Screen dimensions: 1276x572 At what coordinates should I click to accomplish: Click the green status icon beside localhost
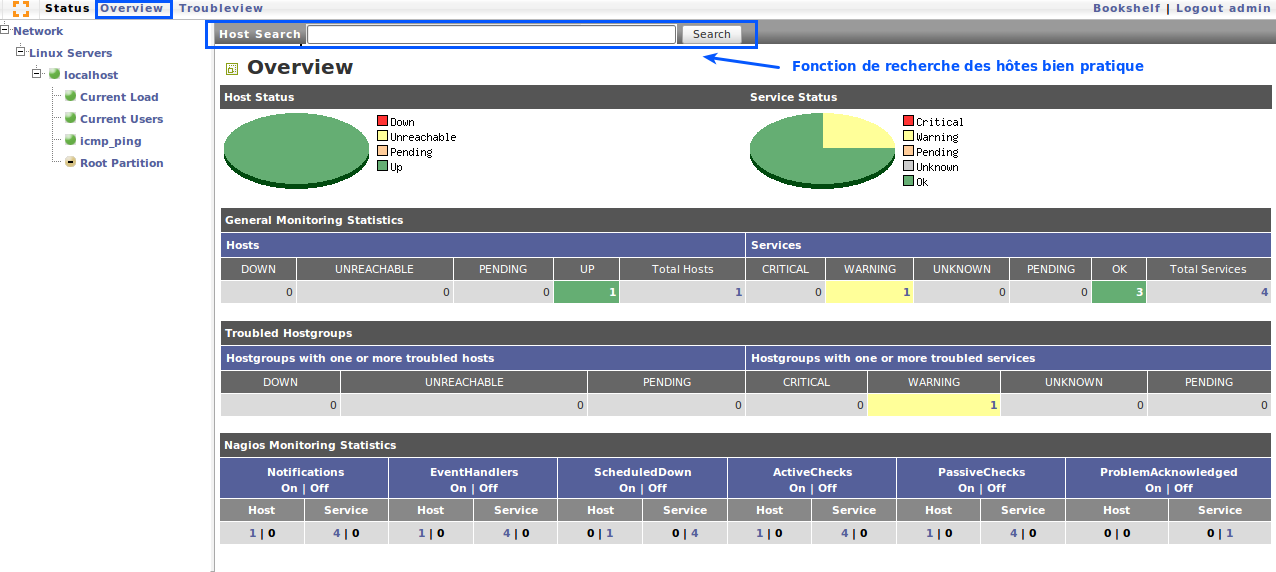point(54,74)
